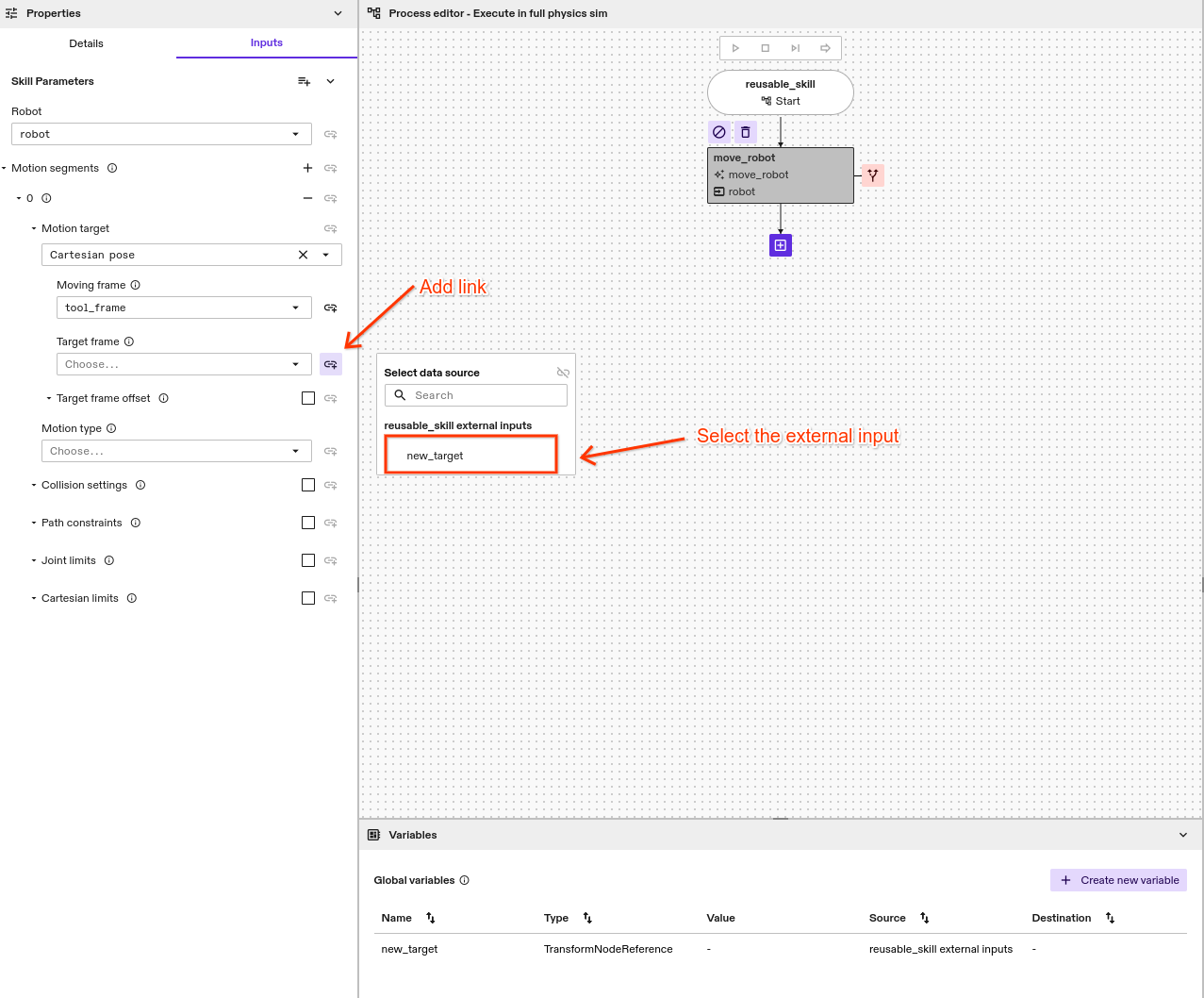Enable the Path constraints checkbox

coord(308,522)
